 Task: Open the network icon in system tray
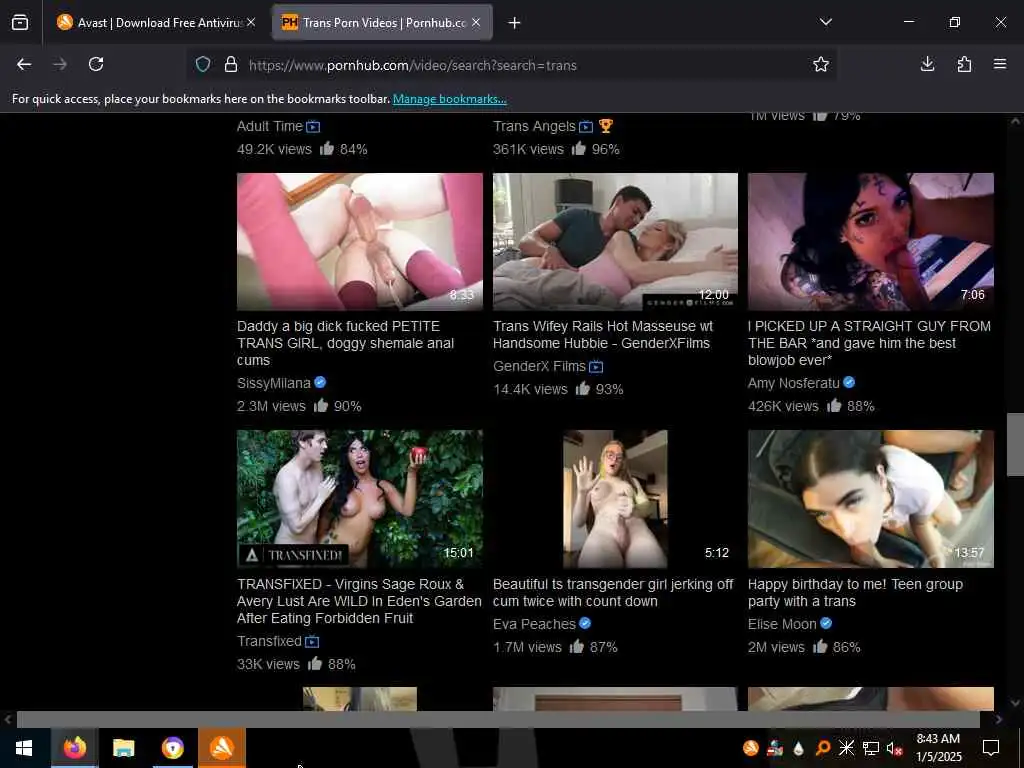click(x=871, y=748)
